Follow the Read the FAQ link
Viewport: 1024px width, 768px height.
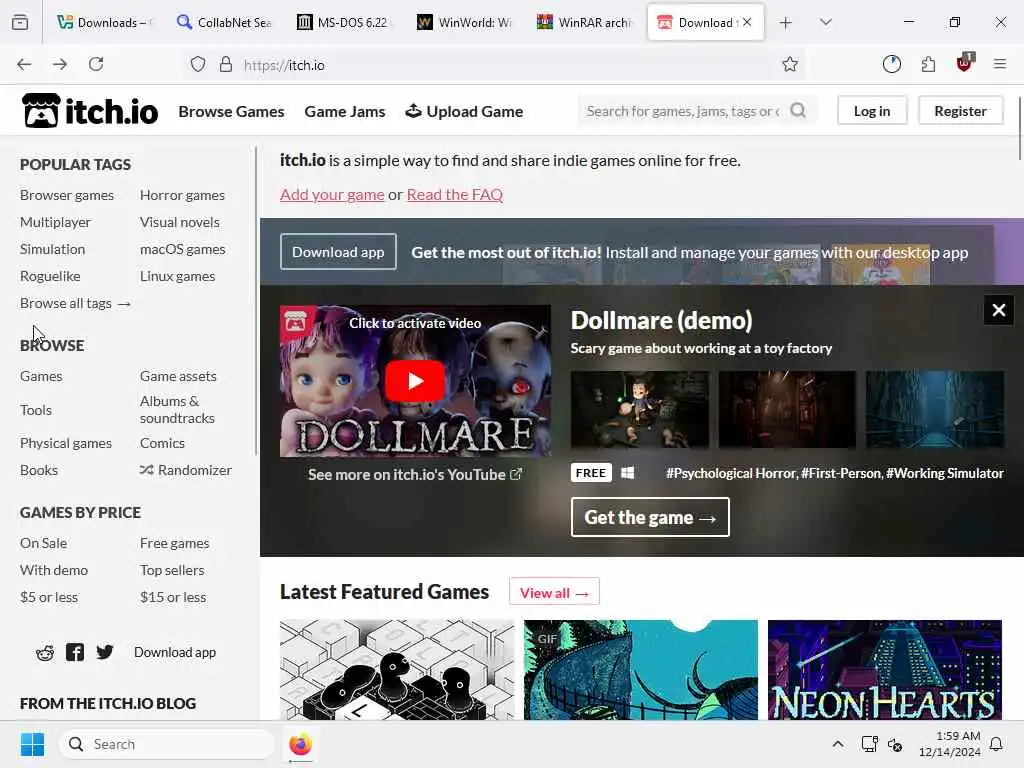pyautogui.click(x=455, y=195)
